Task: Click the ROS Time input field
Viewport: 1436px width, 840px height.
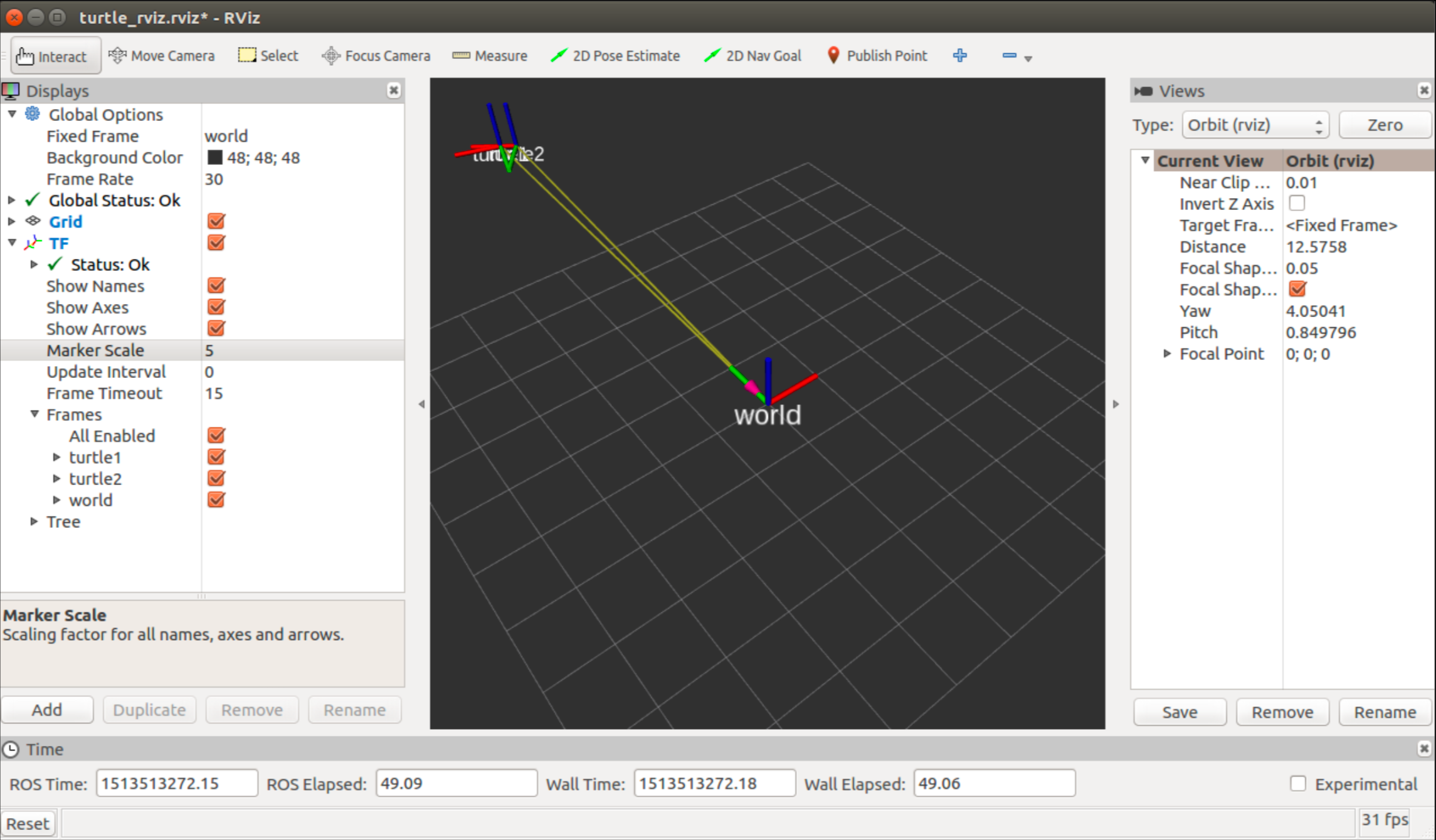Action: [x=176, y=782]
